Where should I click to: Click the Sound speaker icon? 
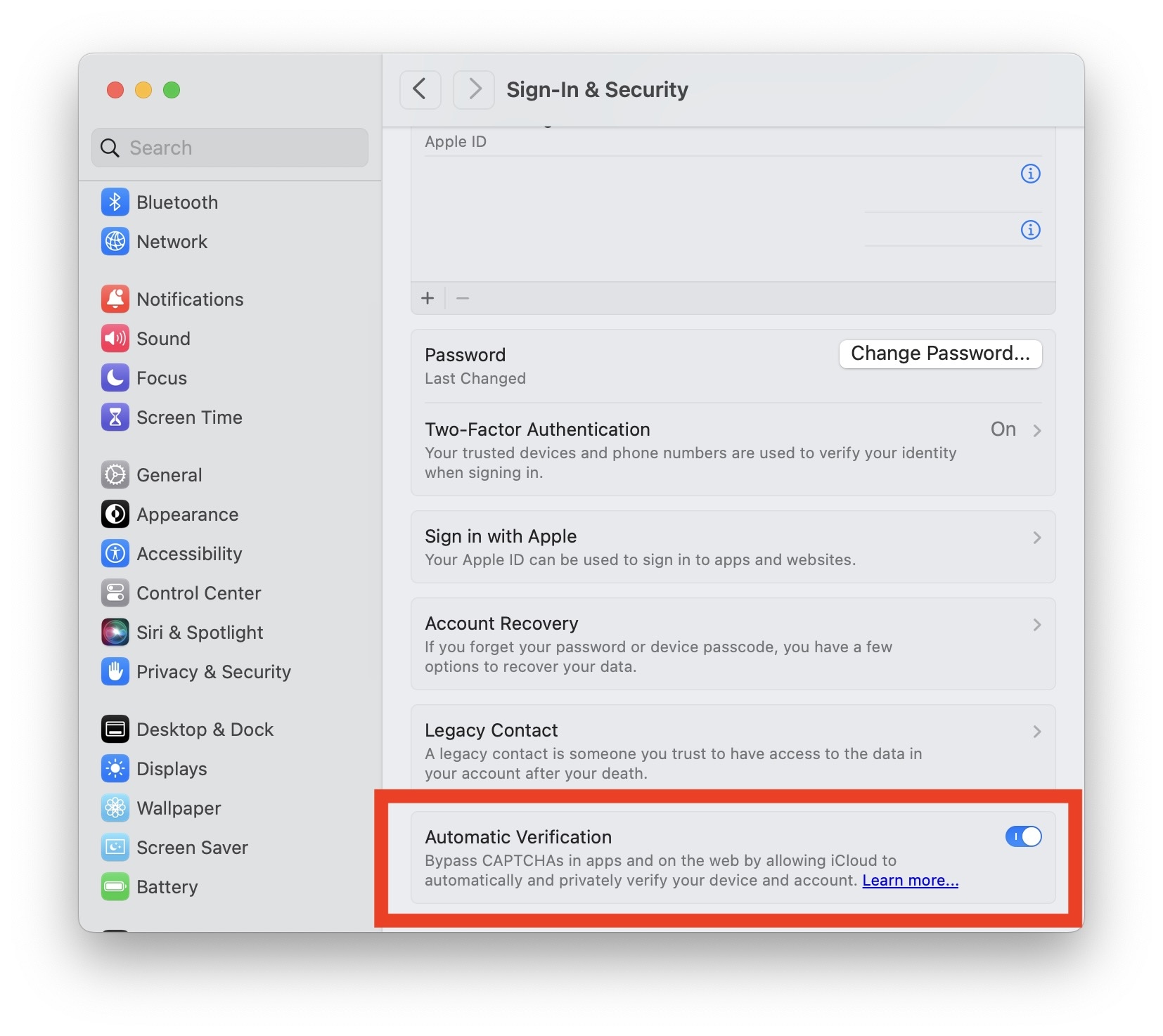[x=115, y=339]
